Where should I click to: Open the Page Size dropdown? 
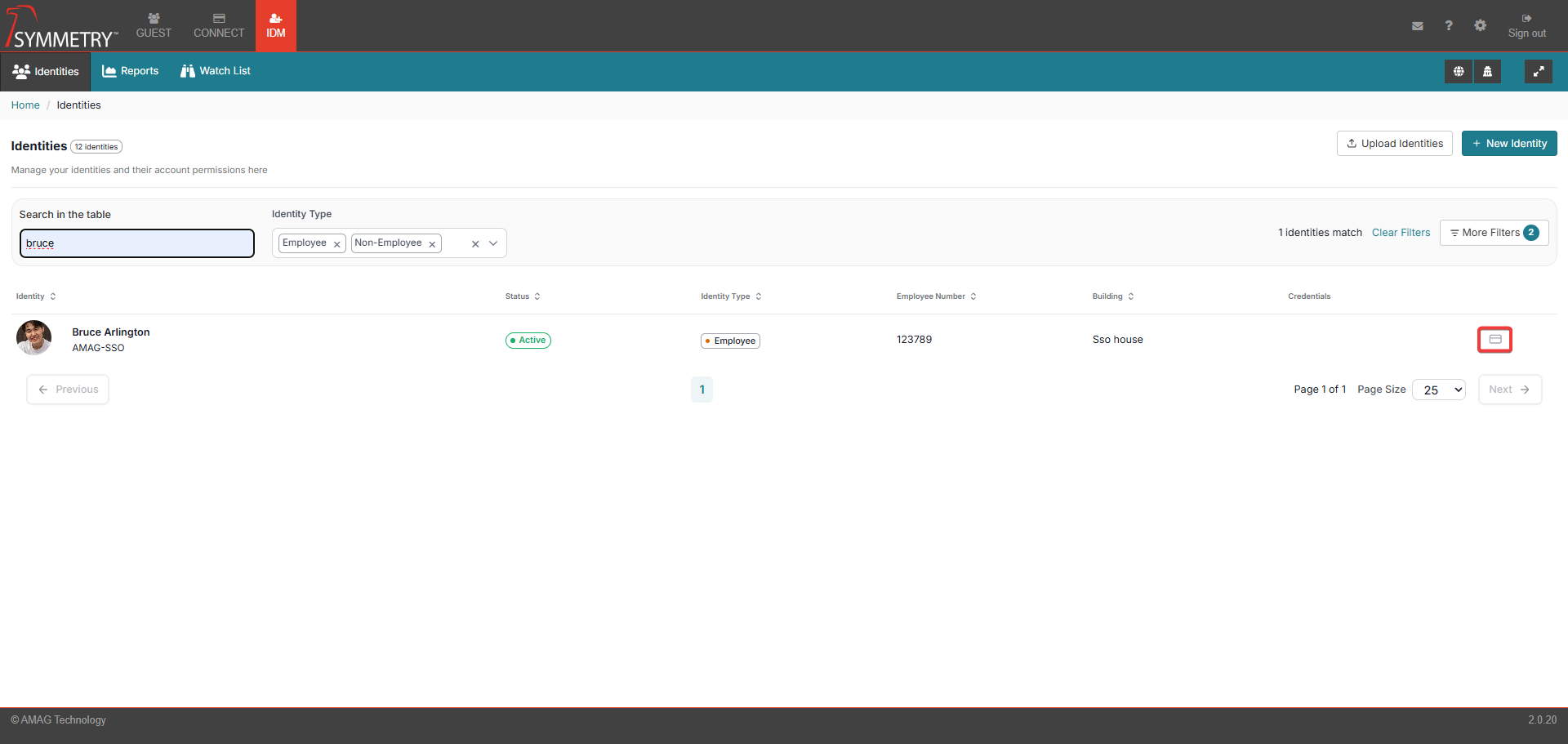pyautogui.click(x=1438, y=390)
